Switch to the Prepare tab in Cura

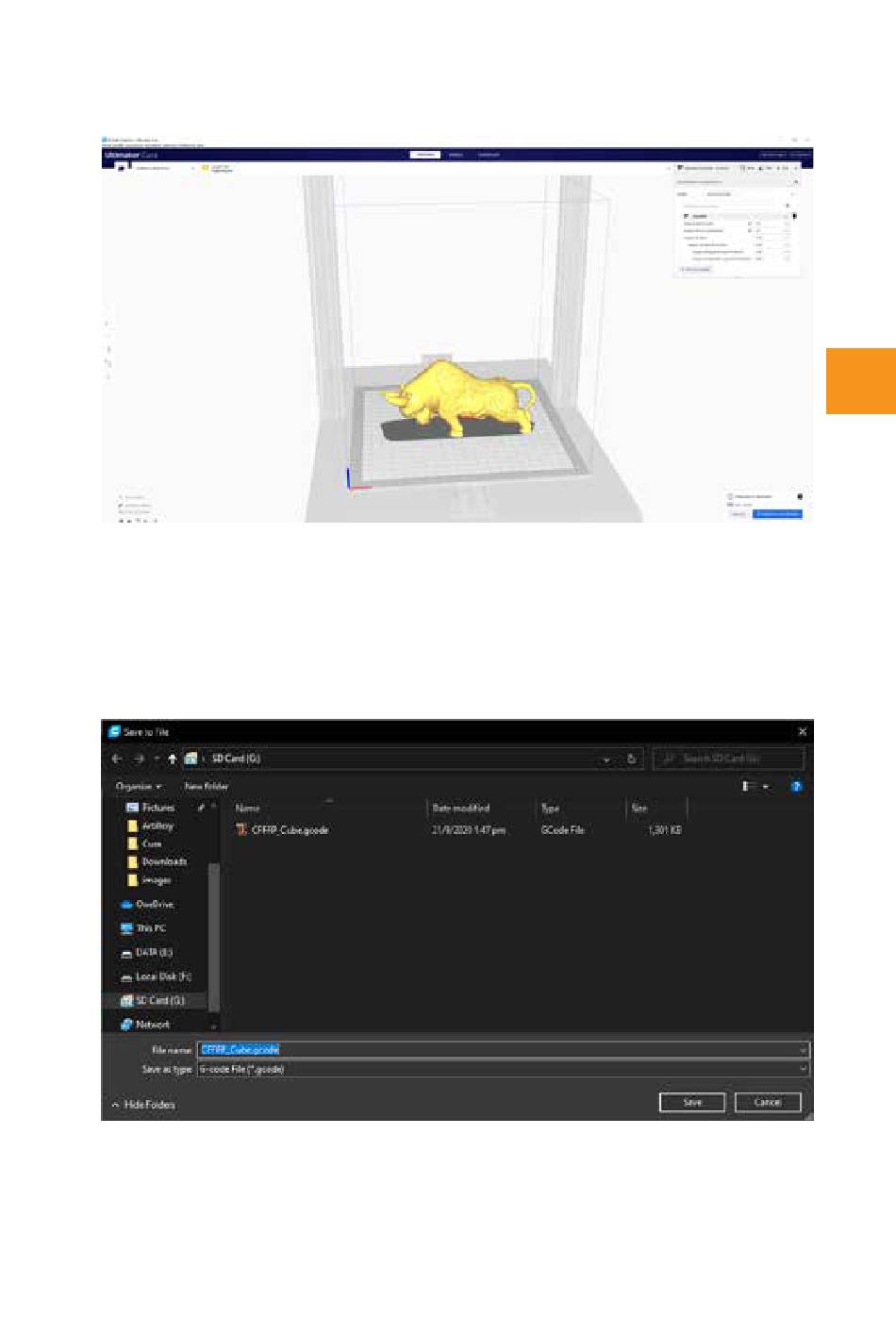[425, 155]
